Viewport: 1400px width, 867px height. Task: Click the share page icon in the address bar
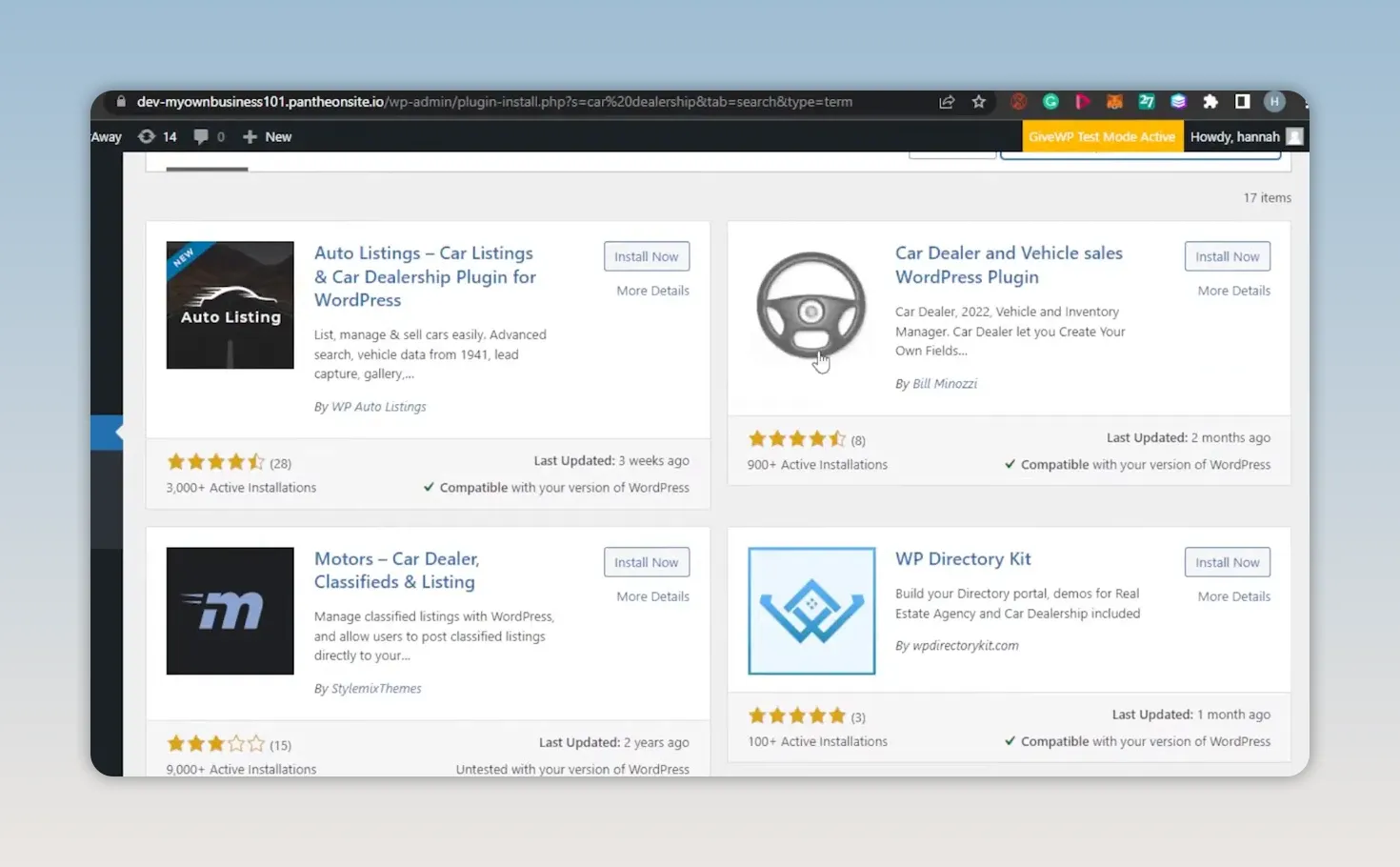(947, 102)
